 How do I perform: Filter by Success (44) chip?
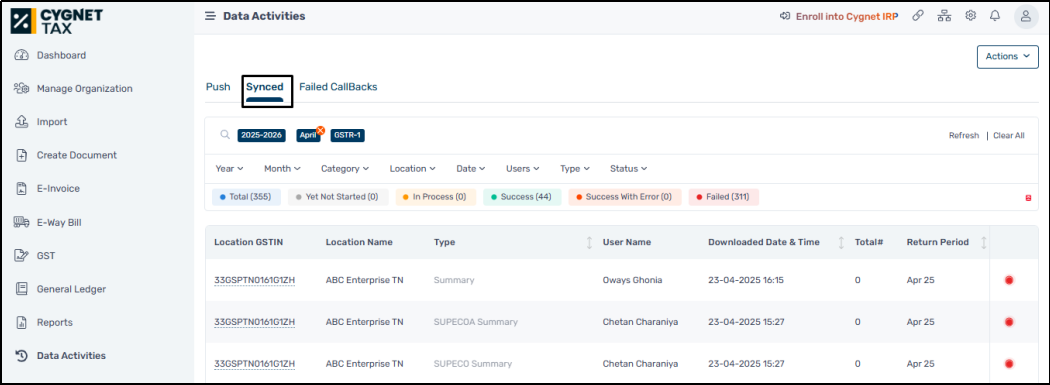tap(522, 197)
